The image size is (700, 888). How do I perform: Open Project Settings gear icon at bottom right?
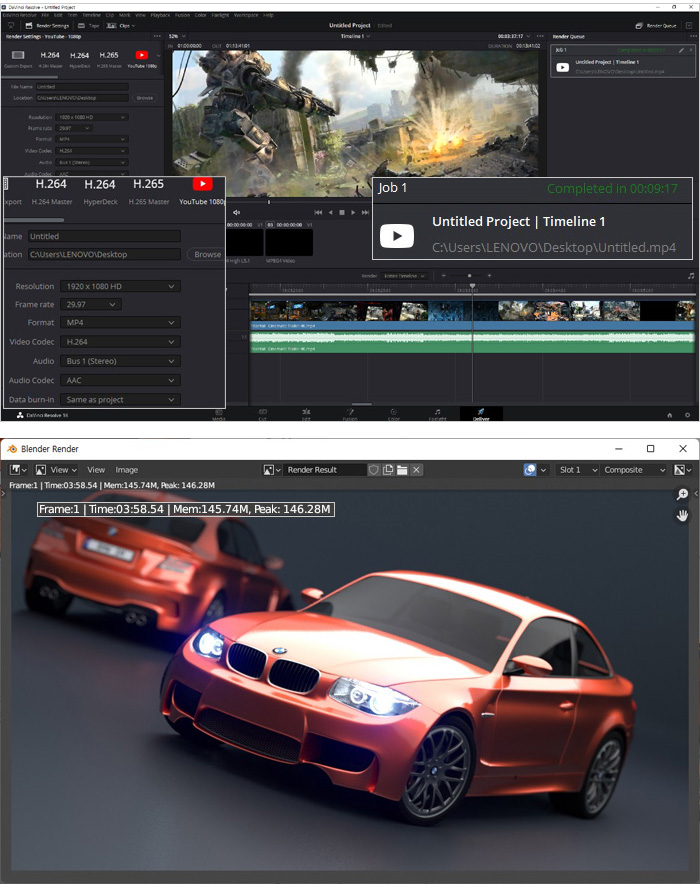688,415
